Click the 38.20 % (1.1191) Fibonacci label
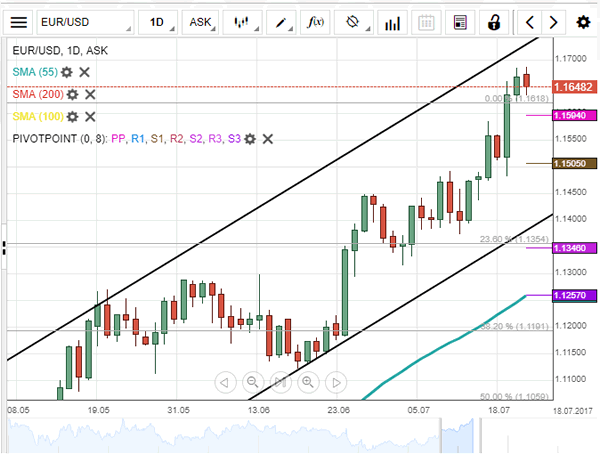 (x=514, y=326)
